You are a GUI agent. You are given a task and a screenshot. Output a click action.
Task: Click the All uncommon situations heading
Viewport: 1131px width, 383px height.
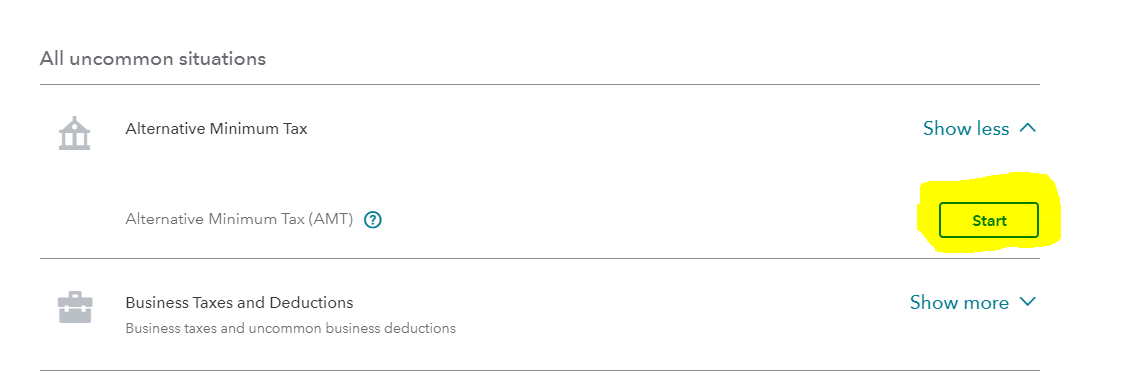pos(153,58)
